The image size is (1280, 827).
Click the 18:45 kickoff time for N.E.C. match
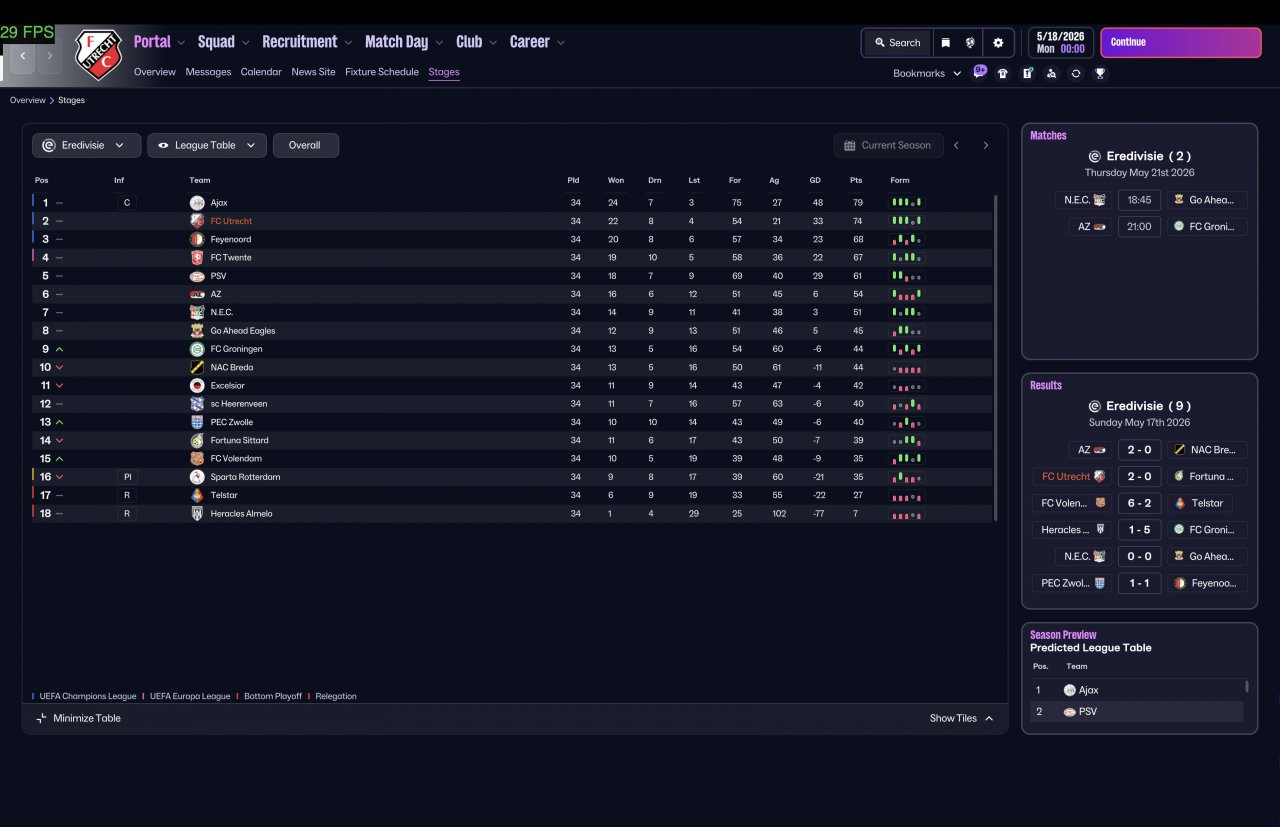(x=1139, y=200)
